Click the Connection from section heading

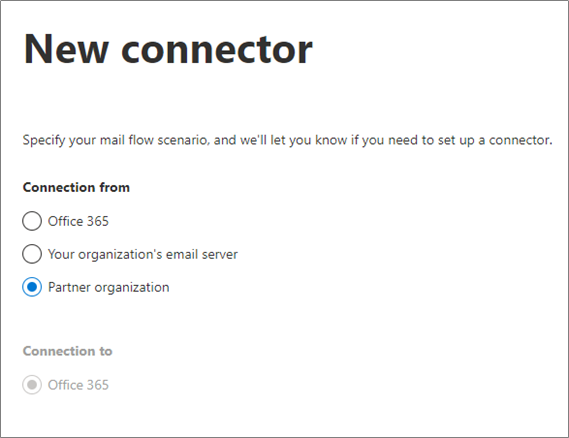pos(76,187)
